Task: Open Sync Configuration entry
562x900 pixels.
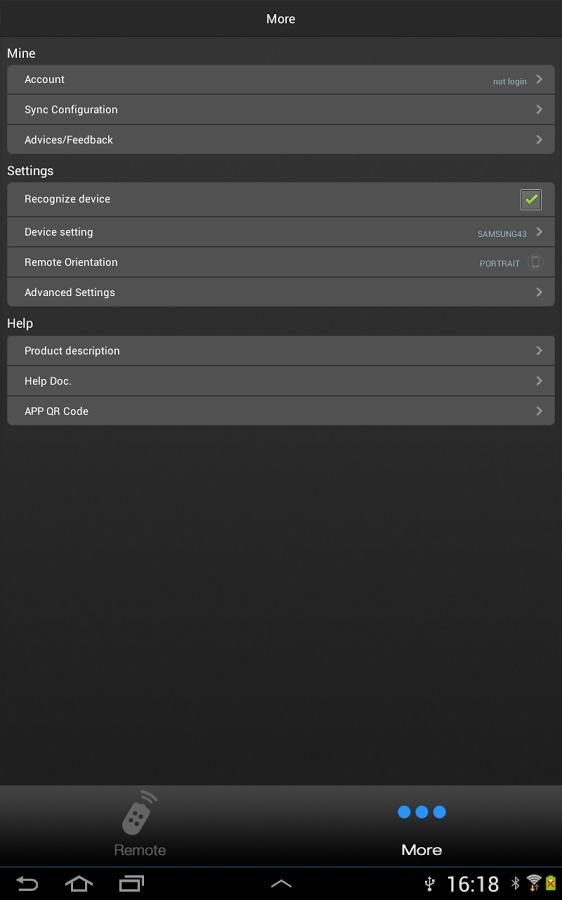Action: point(281,110)
